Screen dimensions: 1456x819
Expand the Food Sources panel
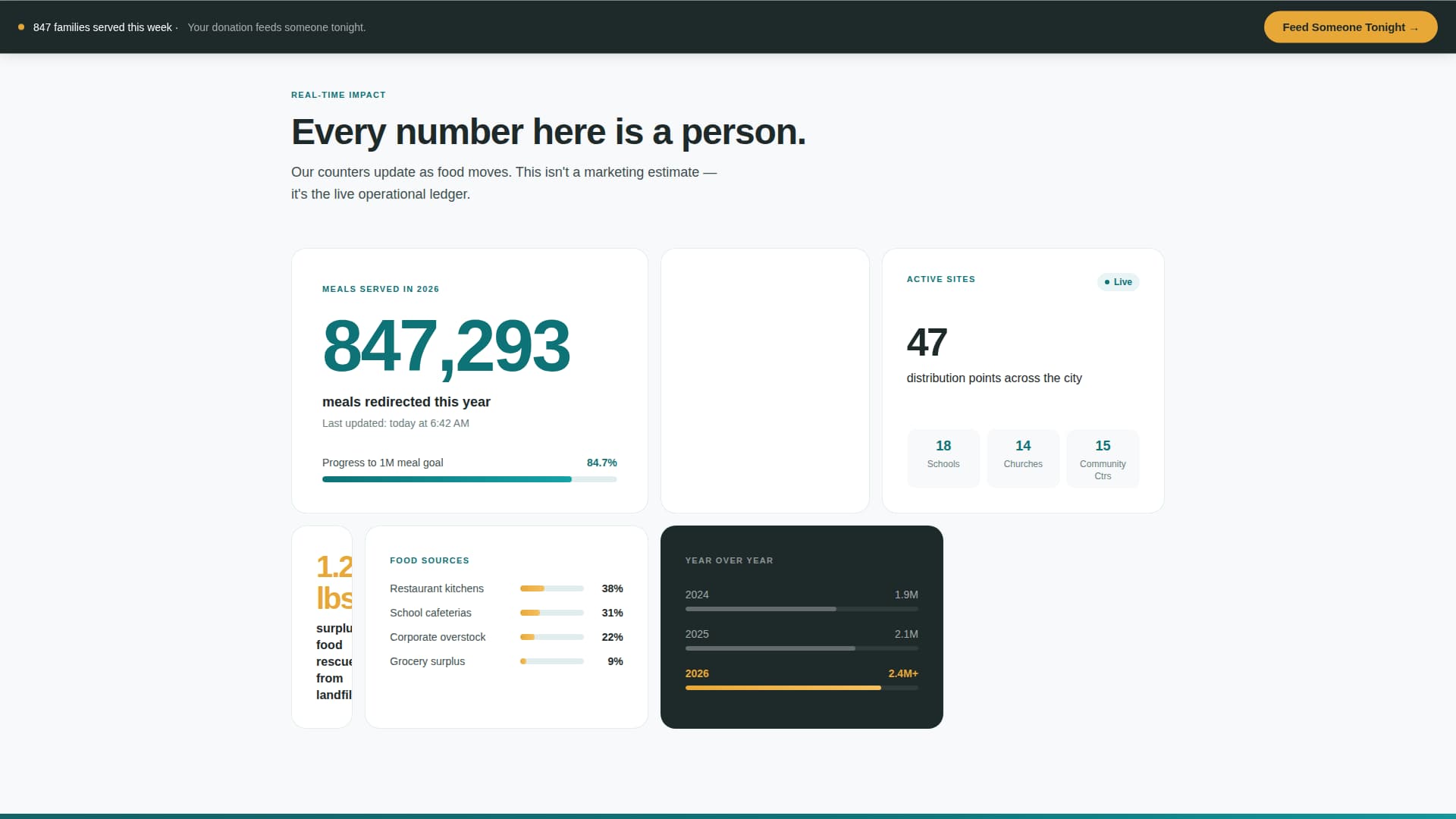(x=506, y=626)
